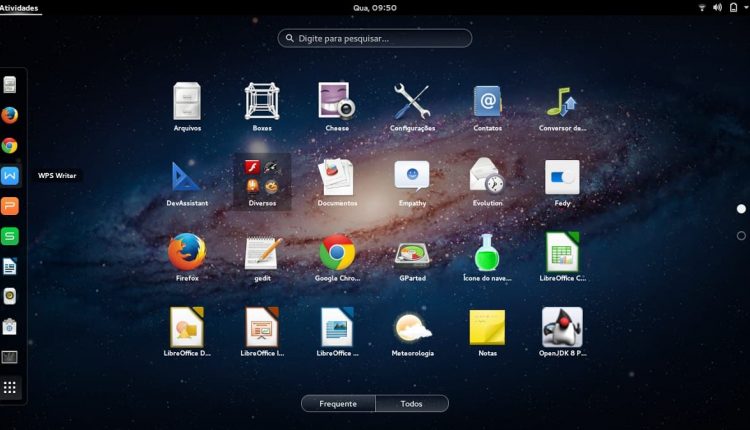750x430 pixels.
Task: Launch the orange WPS Presentation dock icon
Action: [10, 206]
